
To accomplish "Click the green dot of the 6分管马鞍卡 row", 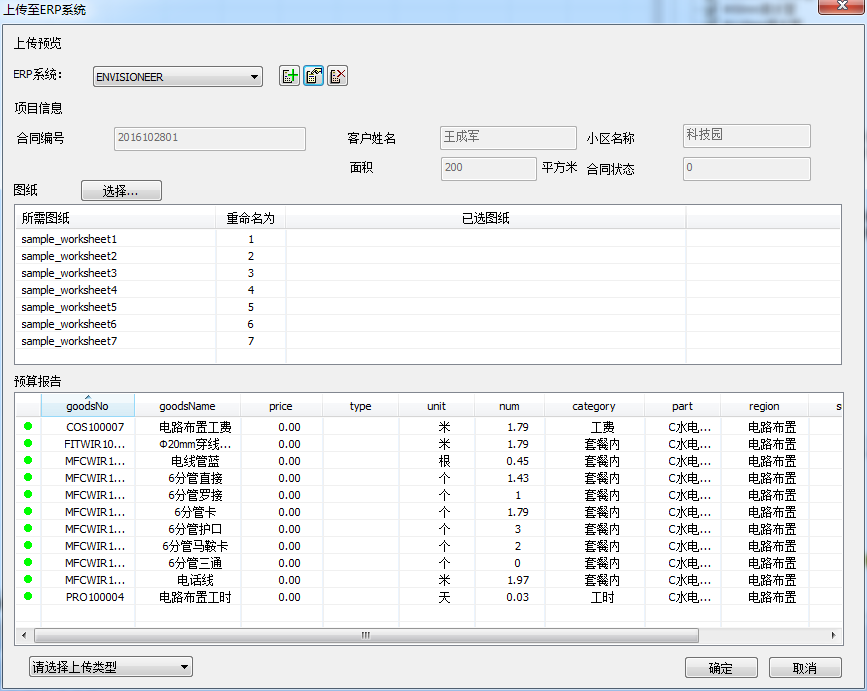I will coord(28,546).
